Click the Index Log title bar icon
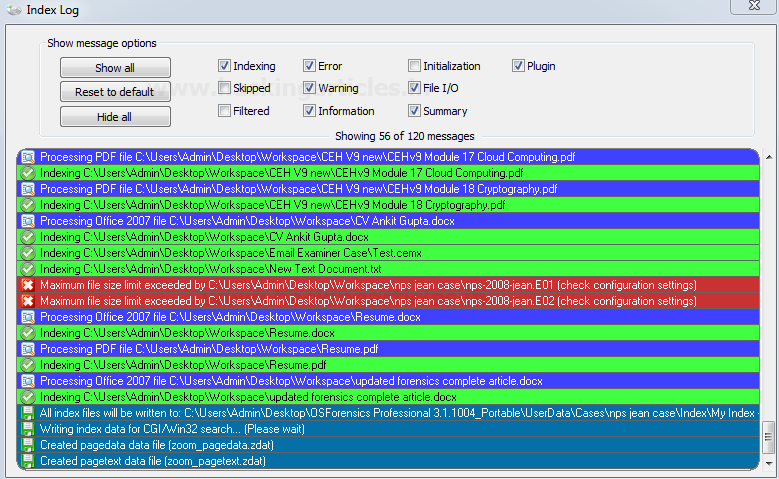779x479 pixels. click(x=14, y=9)
